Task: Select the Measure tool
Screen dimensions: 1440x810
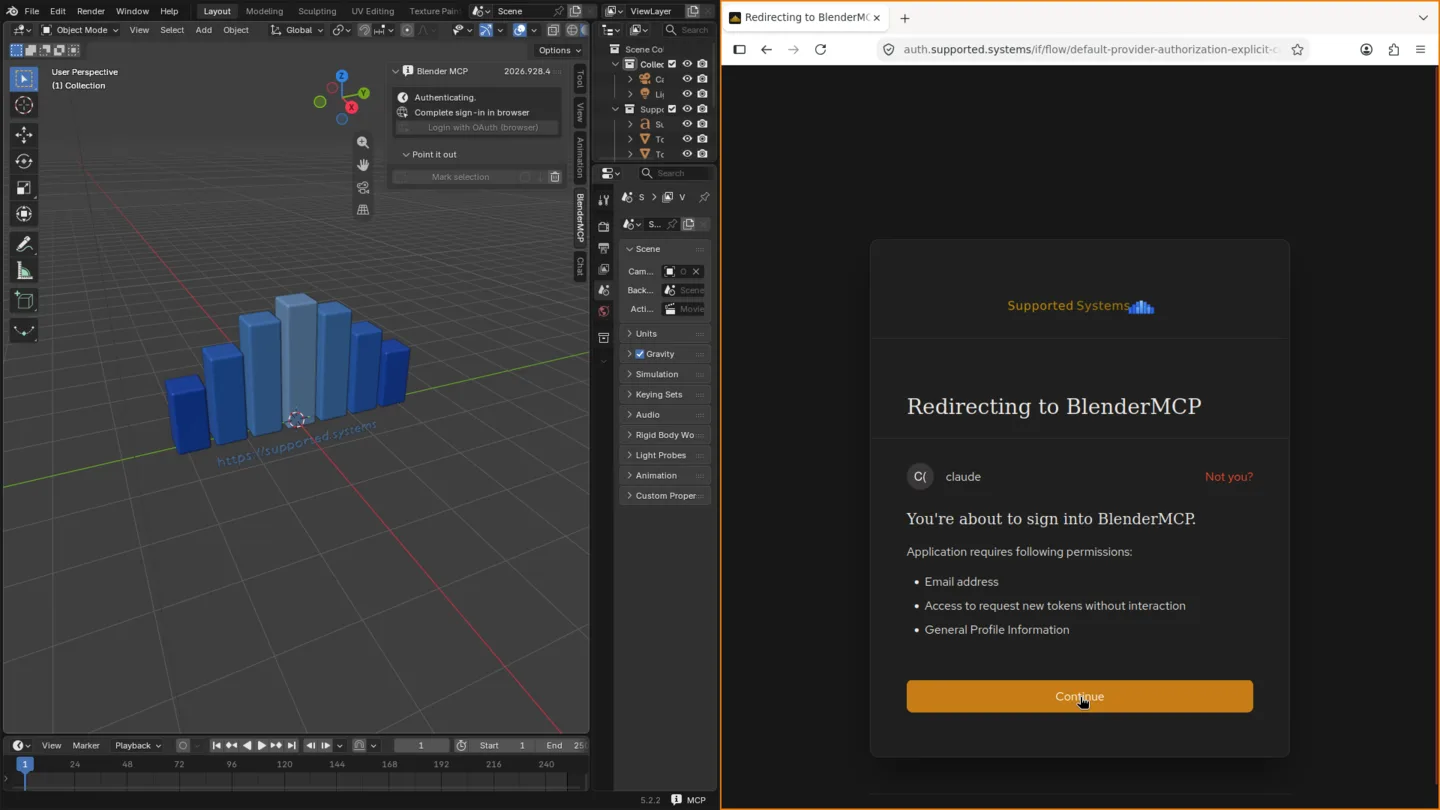Action: pyautogui.click(x=24, y=271)
